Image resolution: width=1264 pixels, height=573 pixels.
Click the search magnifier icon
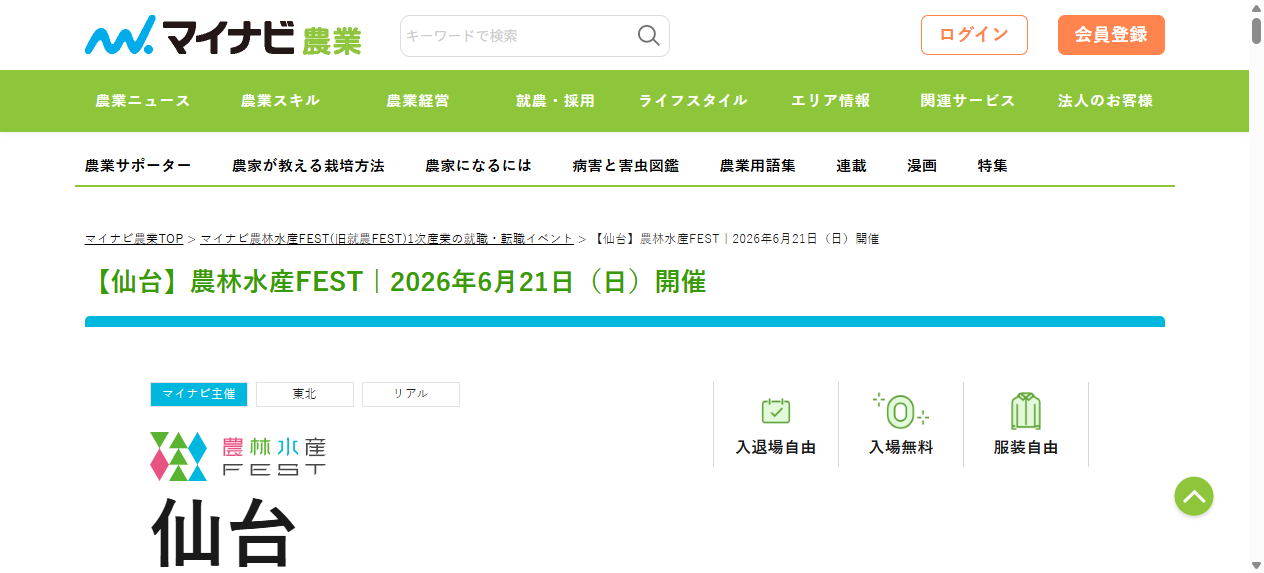click(x=649, y=36)
